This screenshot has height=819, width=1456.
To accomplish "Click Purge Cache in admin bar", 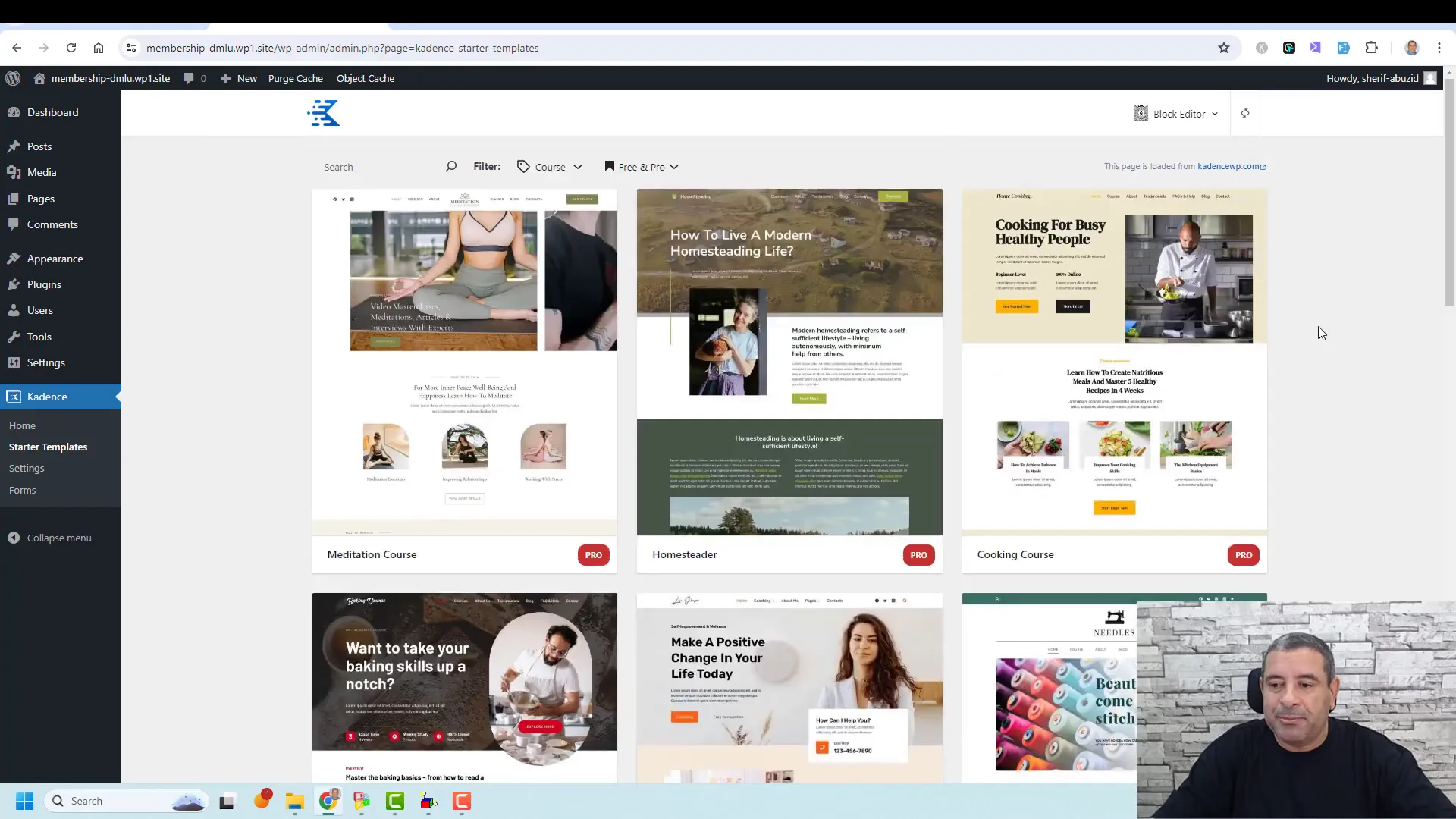I will 295,78.
